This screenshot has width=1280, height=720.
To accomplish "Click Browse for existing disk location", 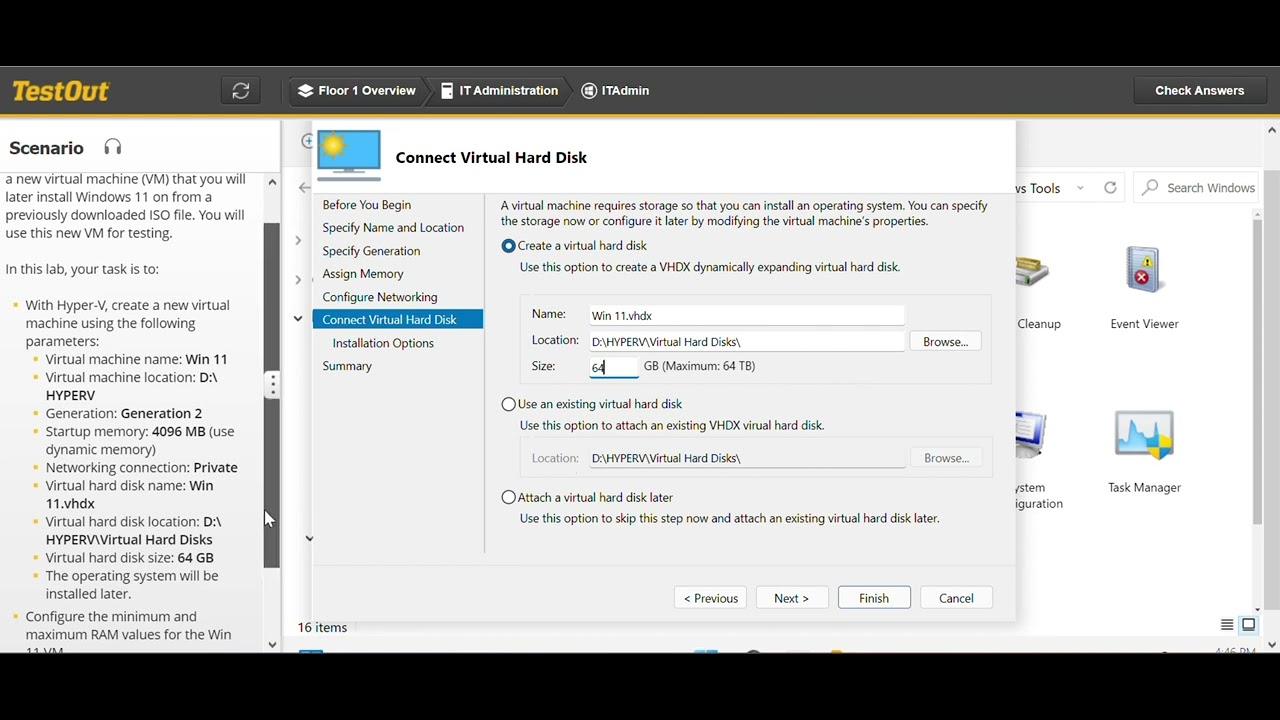I will pos(946,458).
